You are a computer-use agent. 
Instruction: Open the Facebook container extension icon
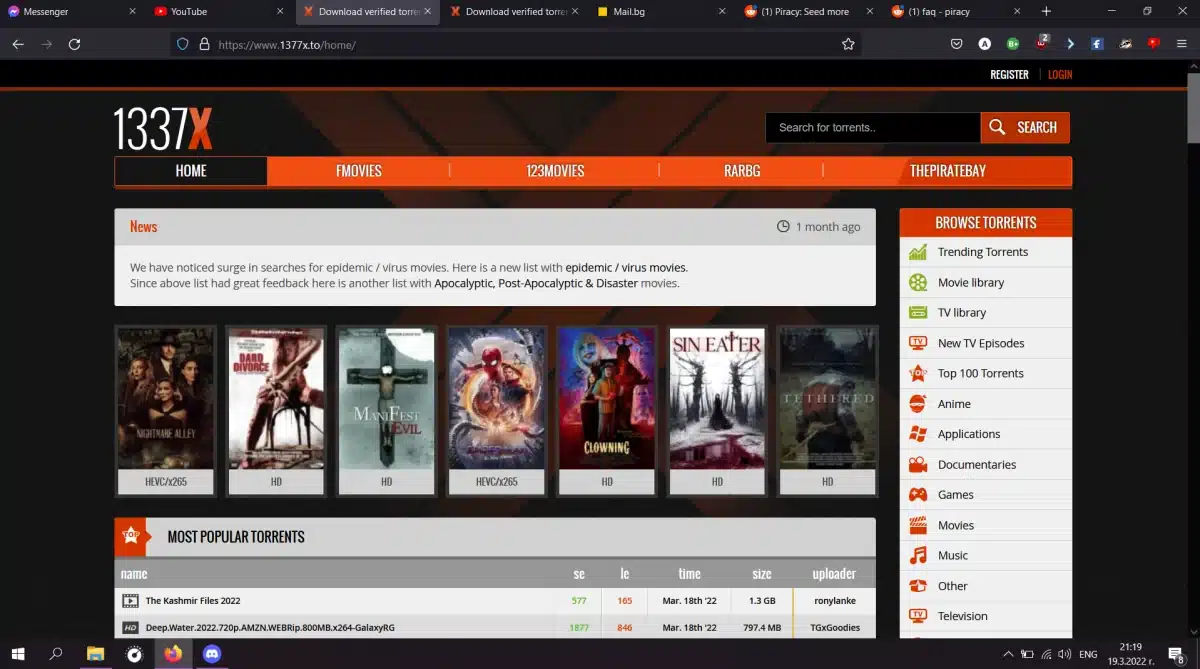coord(1097,44)
